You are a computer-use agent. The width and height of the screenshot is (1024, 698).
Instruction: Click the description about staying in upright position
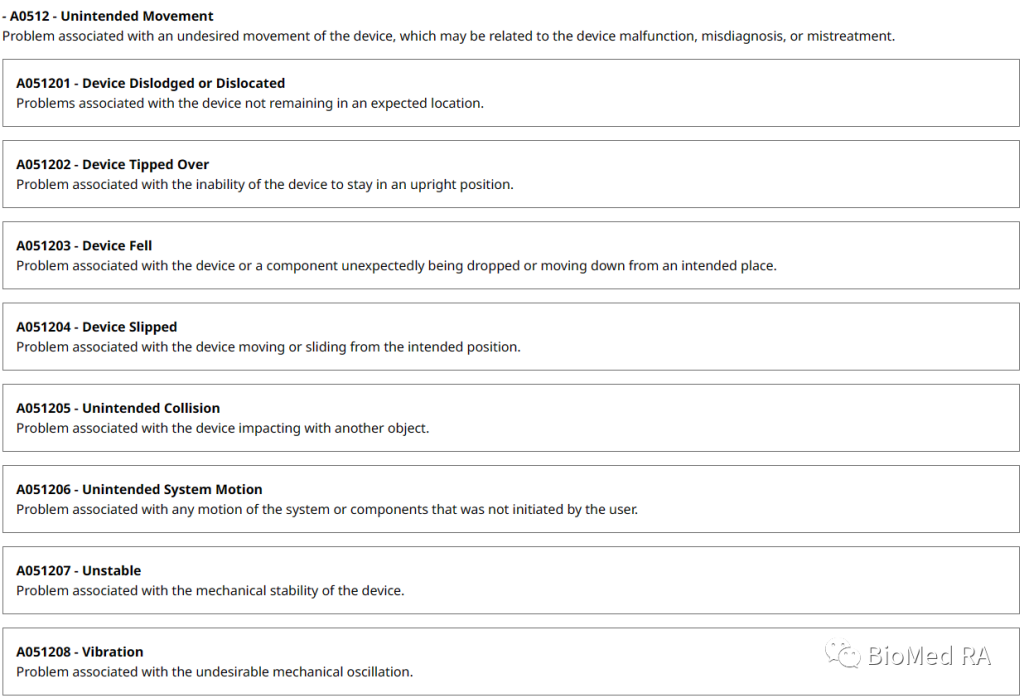click(x=264, y=184)
